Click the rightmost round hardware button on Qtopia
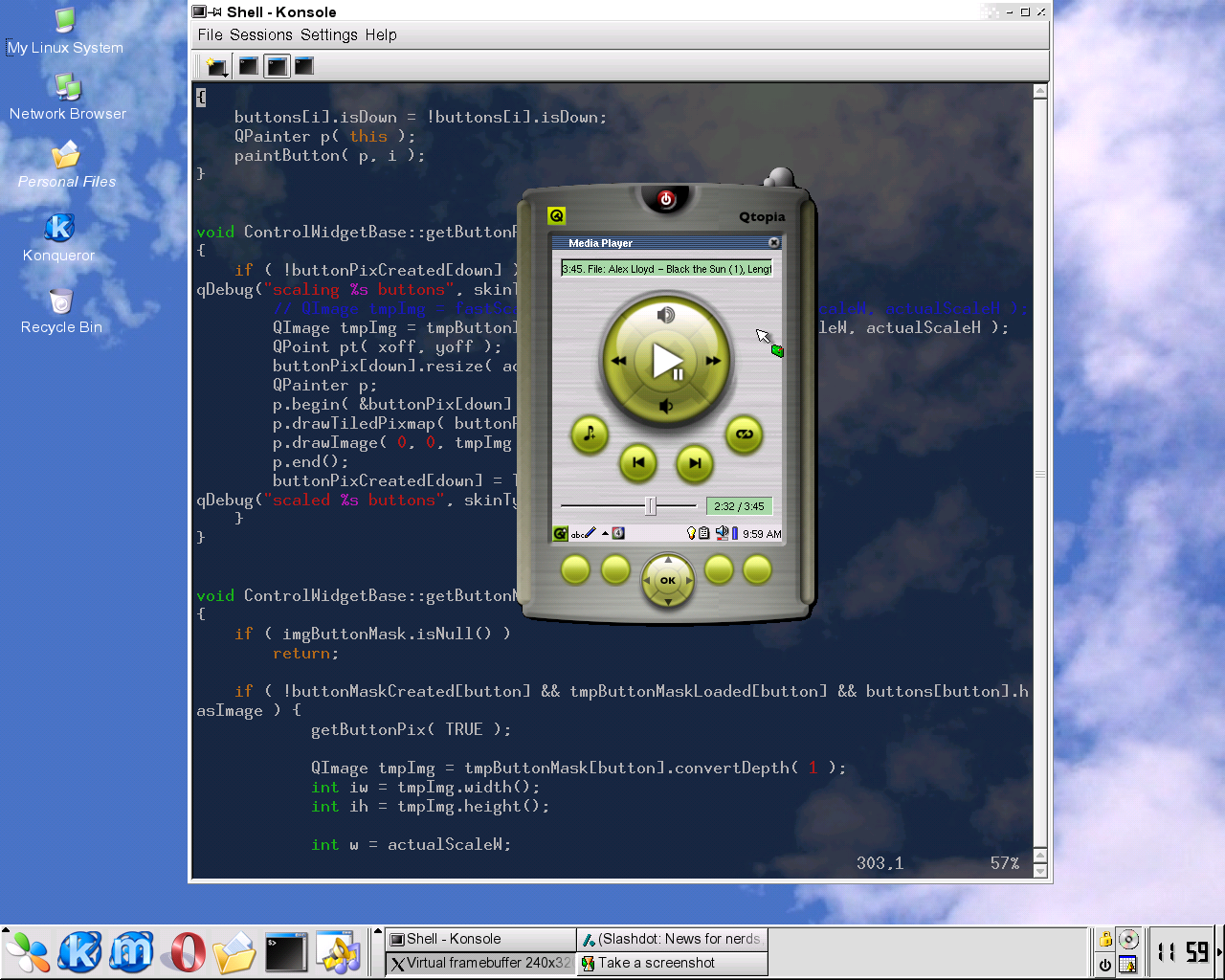This screenshot has width=1225, height=980. [x=757, y=570]
